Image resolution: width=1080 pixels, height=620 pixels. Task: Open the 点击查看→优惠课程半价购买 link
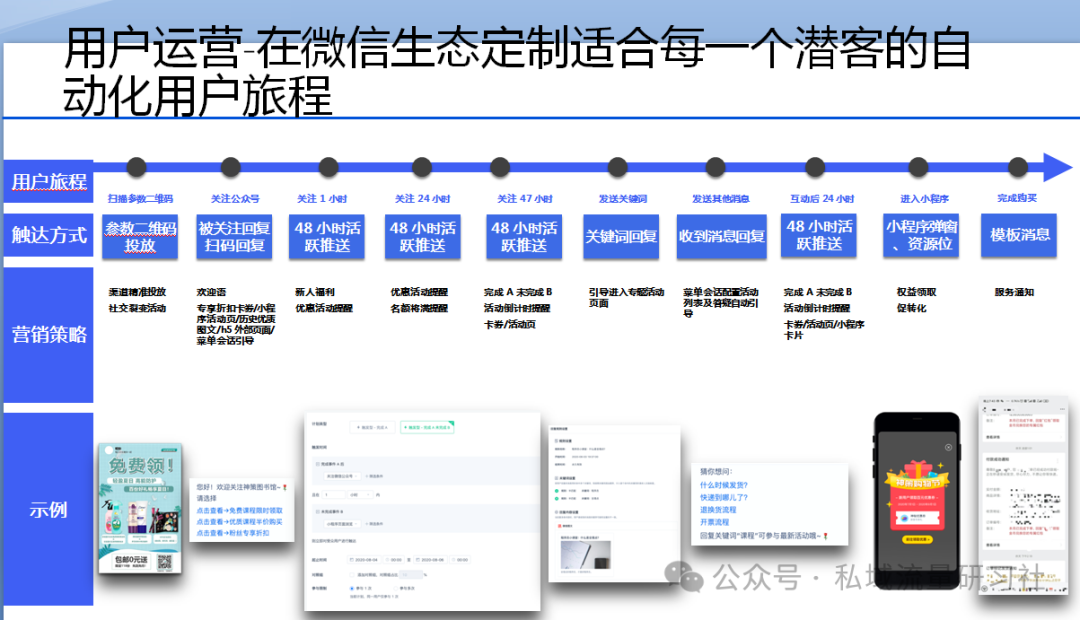pyautogui.click(x=239, y=521)
